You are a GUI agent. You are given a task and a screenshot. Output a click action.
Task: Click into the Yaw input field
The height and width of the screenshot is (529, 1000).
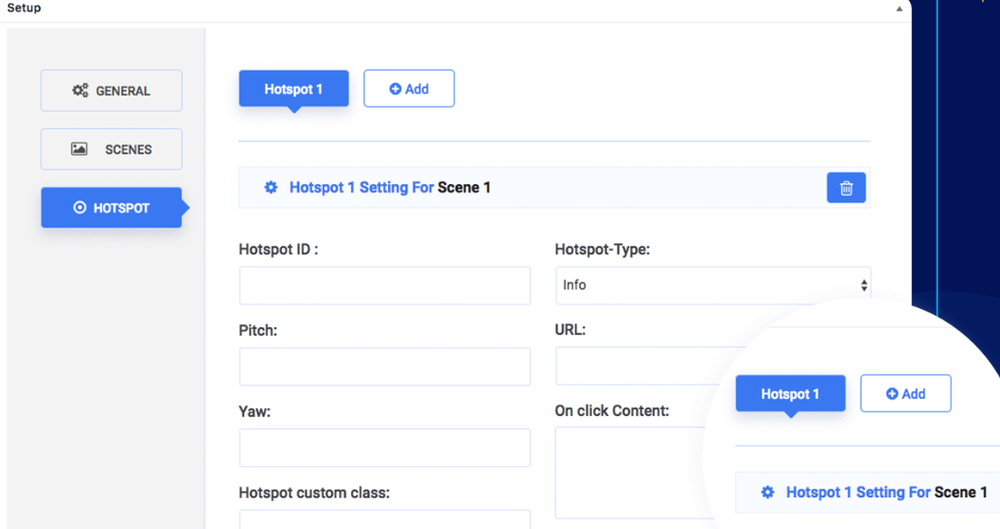tap(384, 448)
